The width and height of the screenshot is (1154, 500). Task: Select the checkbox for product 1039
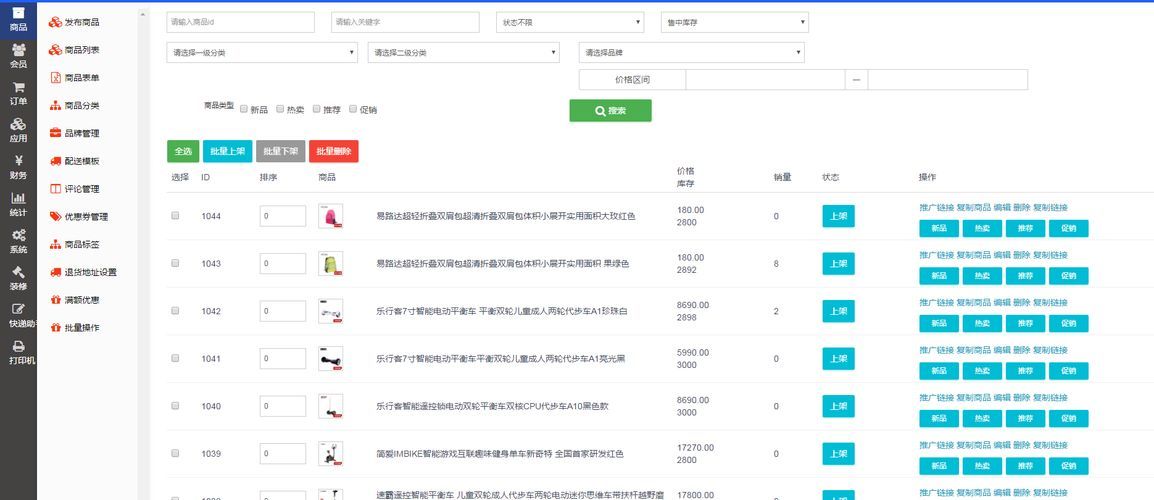point(175,453)
